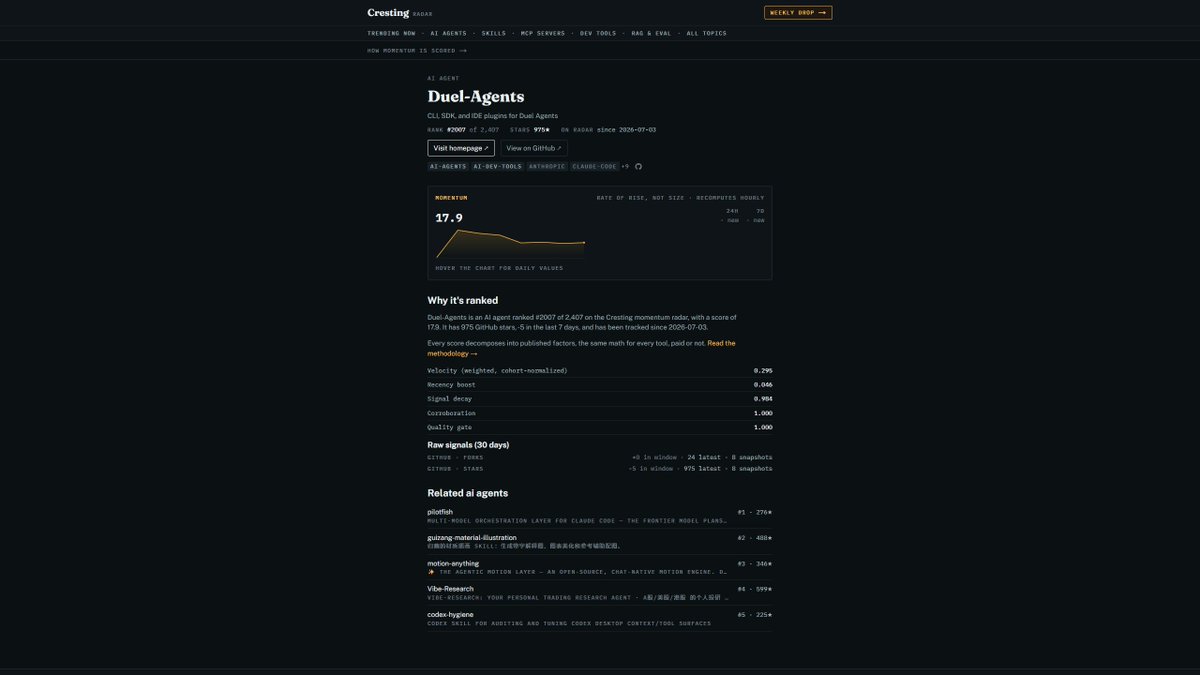Select the ANTHROPIC tag
The width and height of the screenshot is (1200, 675).
[547, 167]
